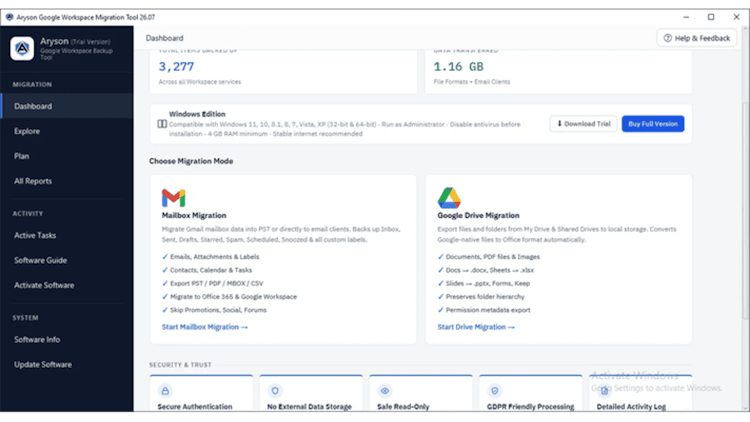Screen dimensions: 750x422
Task: Click the Gmail icon on Mailbox Migration card
Action: 173,198
